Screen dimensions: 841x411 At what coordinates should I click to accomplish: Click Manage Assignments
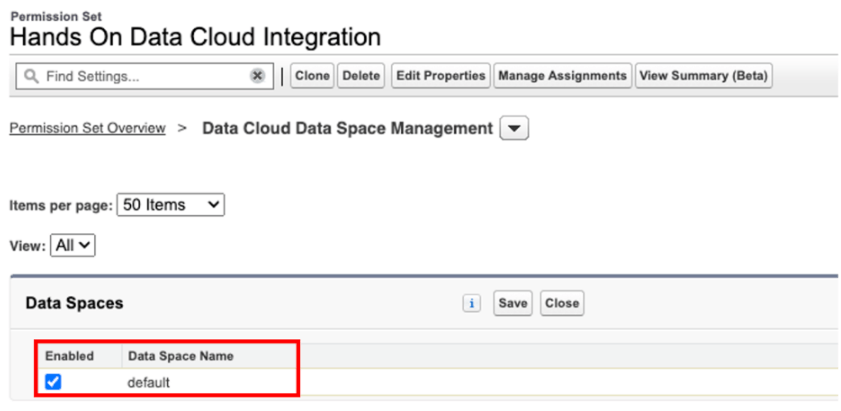click(x=562, y=76)
